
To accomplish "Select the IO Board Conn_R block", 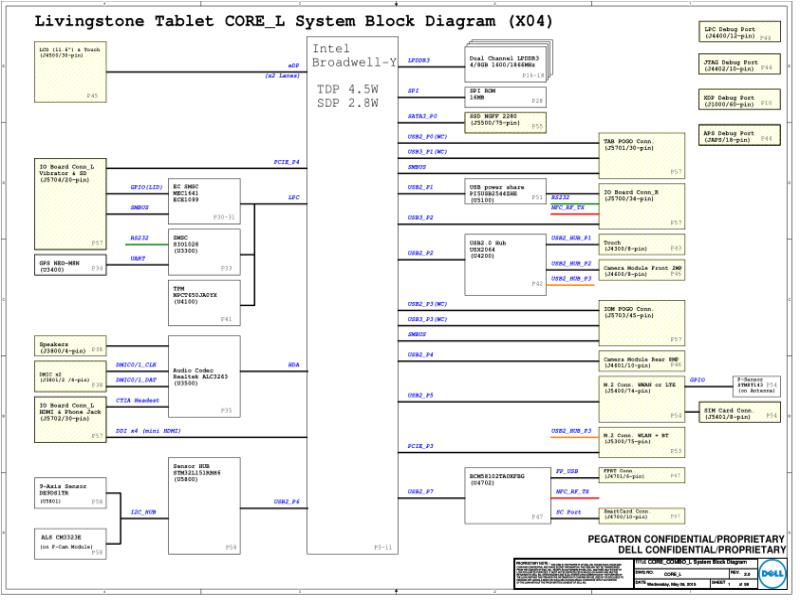I will click(642, 206).
